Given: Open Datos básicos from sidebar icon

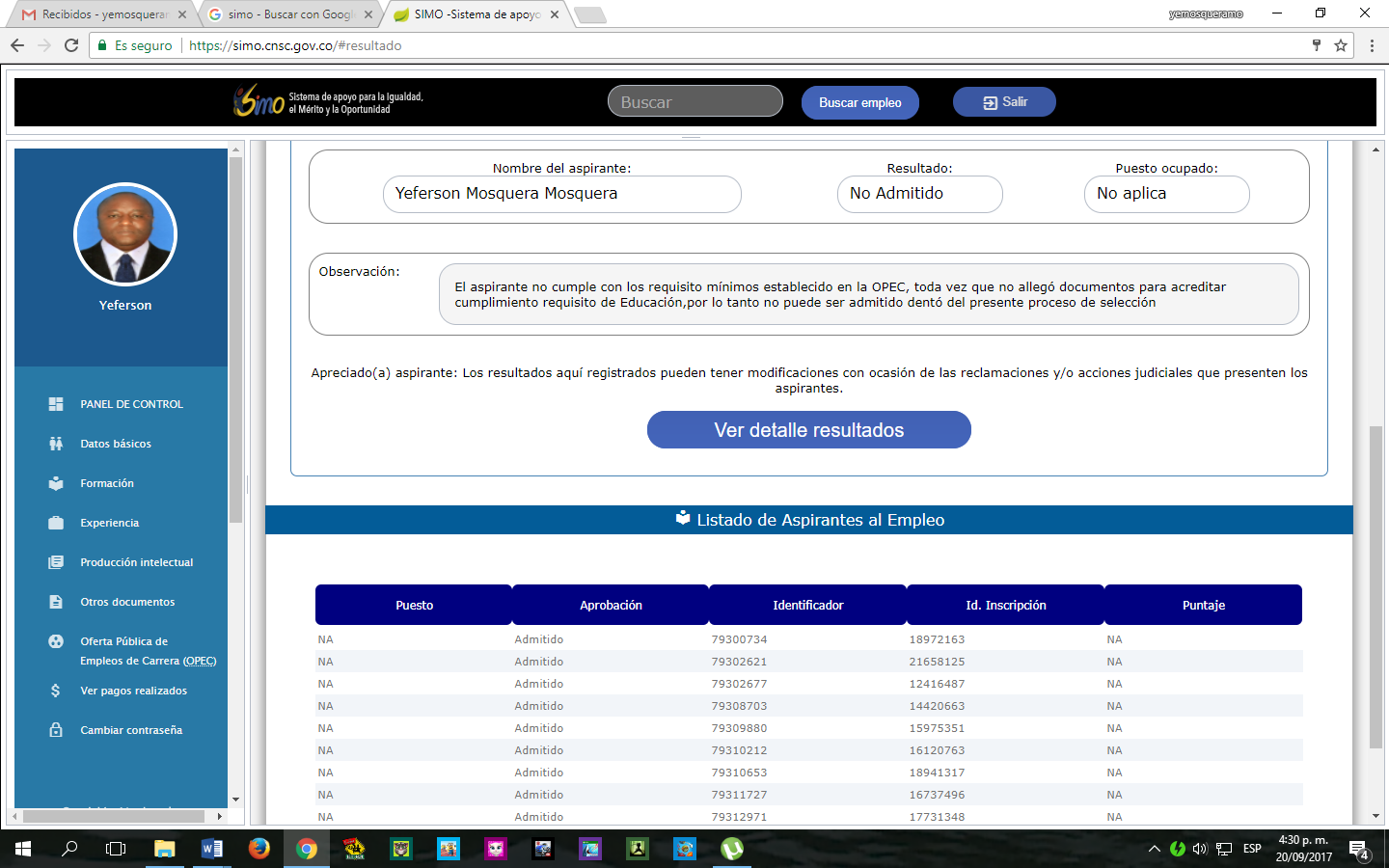Looking at the screenshot, I should tap(56, 444).
